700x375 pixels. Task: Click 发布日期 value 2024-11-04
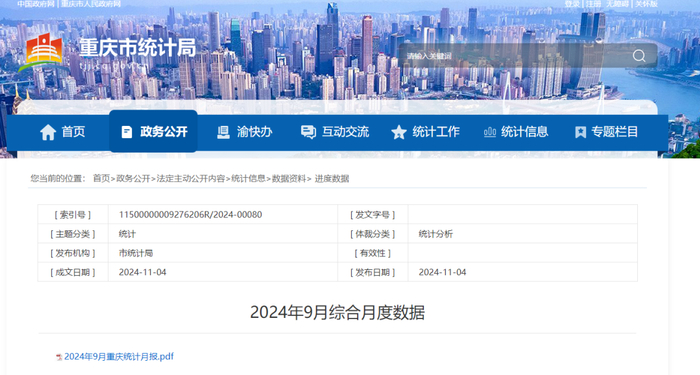[x=442, y=272]
